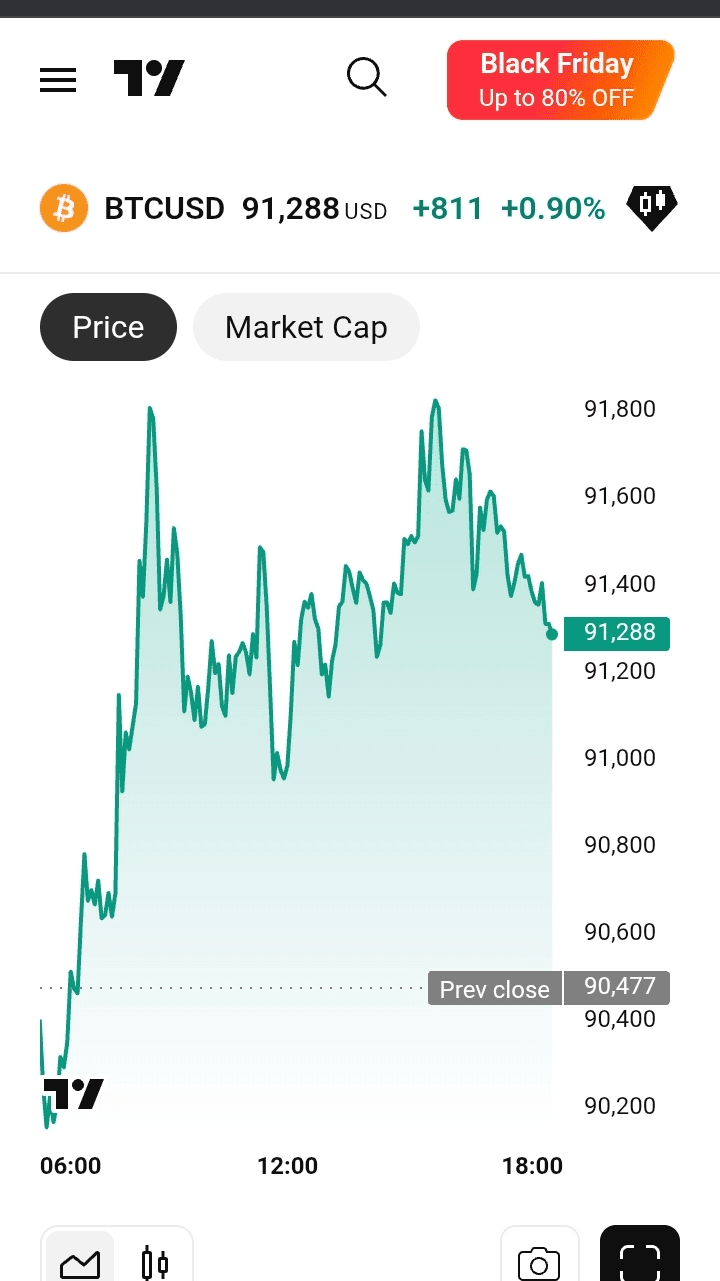The image size is (720, 1281).
Task: Open search with the magnifier icon
Action: (366, 77)
